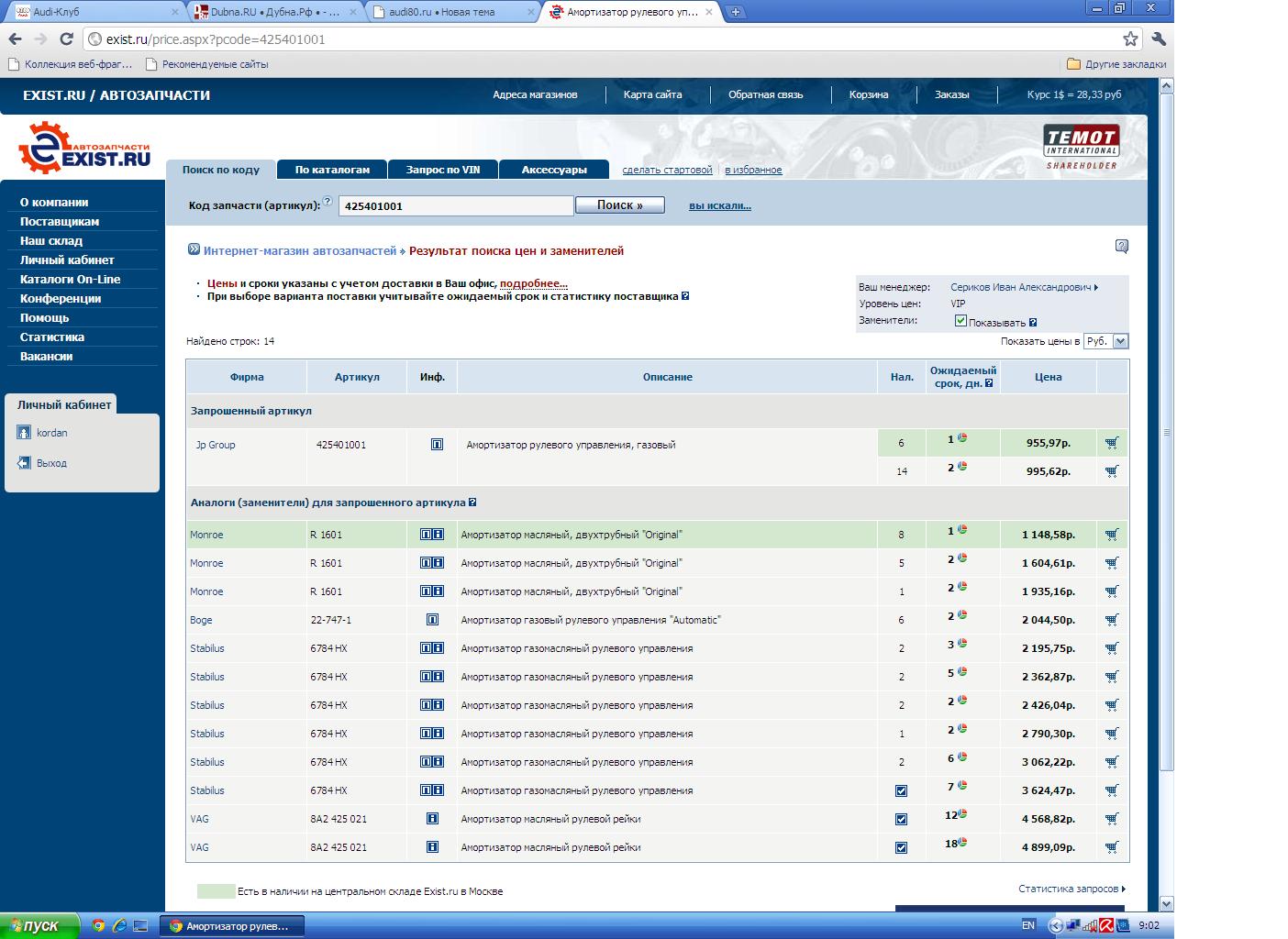Expand manager Сериков Иван Александрович details
Screen dimensions: 1288x939
(1024, 287)
